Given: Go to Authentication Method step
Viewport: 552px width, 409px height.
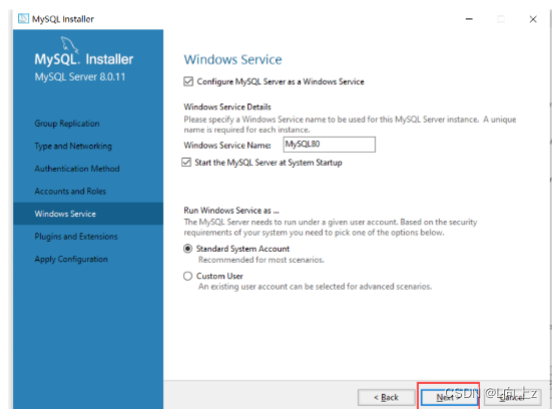Looking at the screenshot, I should click(77, 169).
